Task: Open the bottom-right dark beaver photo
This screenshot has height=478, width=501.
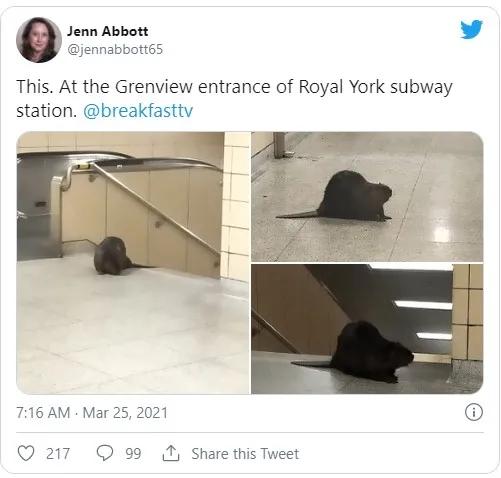Action: (x=367, y=329)
